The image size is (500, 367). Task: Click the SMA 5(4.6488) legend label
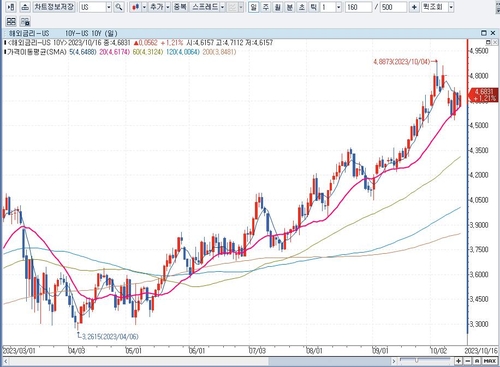point(83,52)
